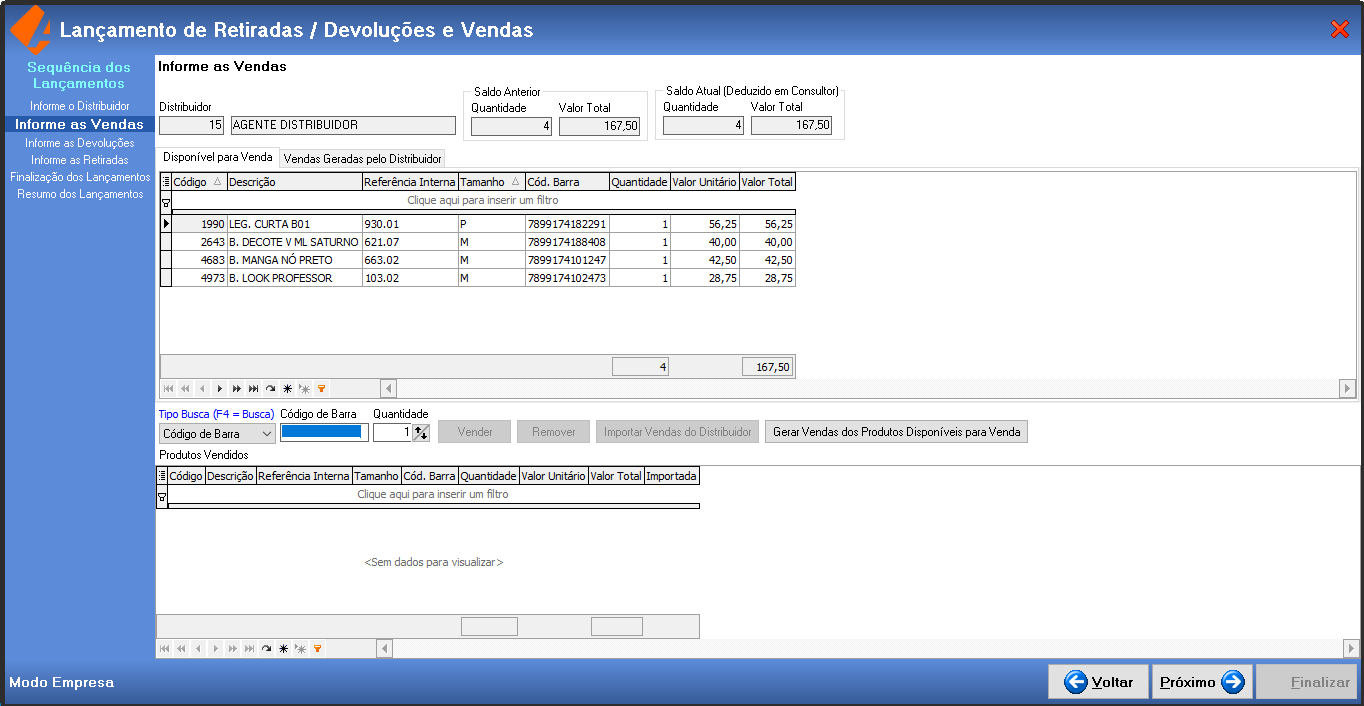Click refresh arrow in Produtos Vendidos navigator

266,649
